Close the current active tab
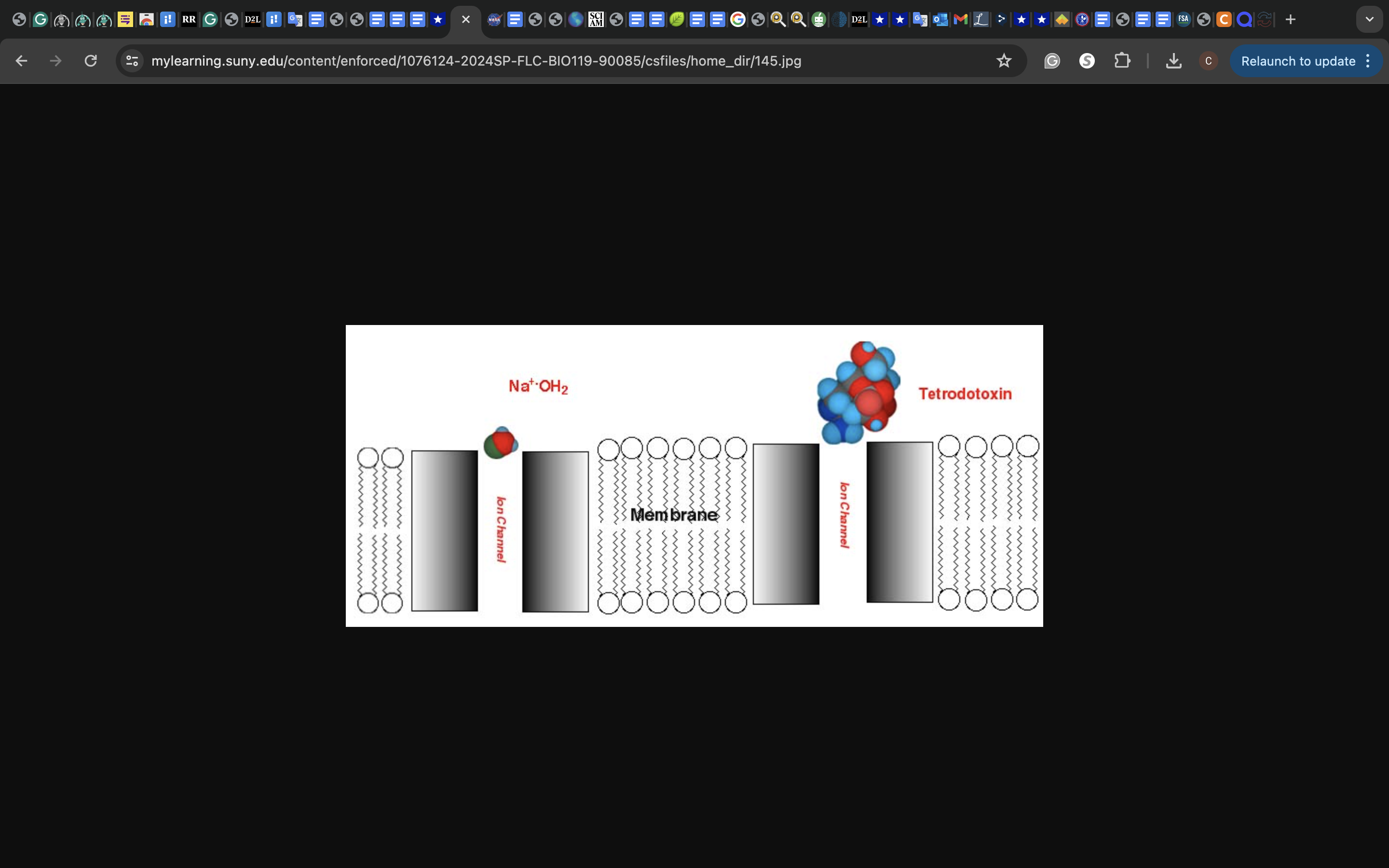 tap(465, 19)
